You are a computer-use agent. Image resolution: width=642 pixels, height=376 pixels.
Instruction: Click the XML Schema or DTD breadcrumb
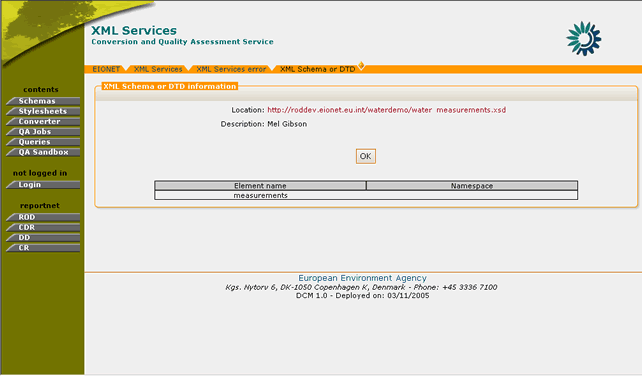pyautogui.click(x=317, y=69)
